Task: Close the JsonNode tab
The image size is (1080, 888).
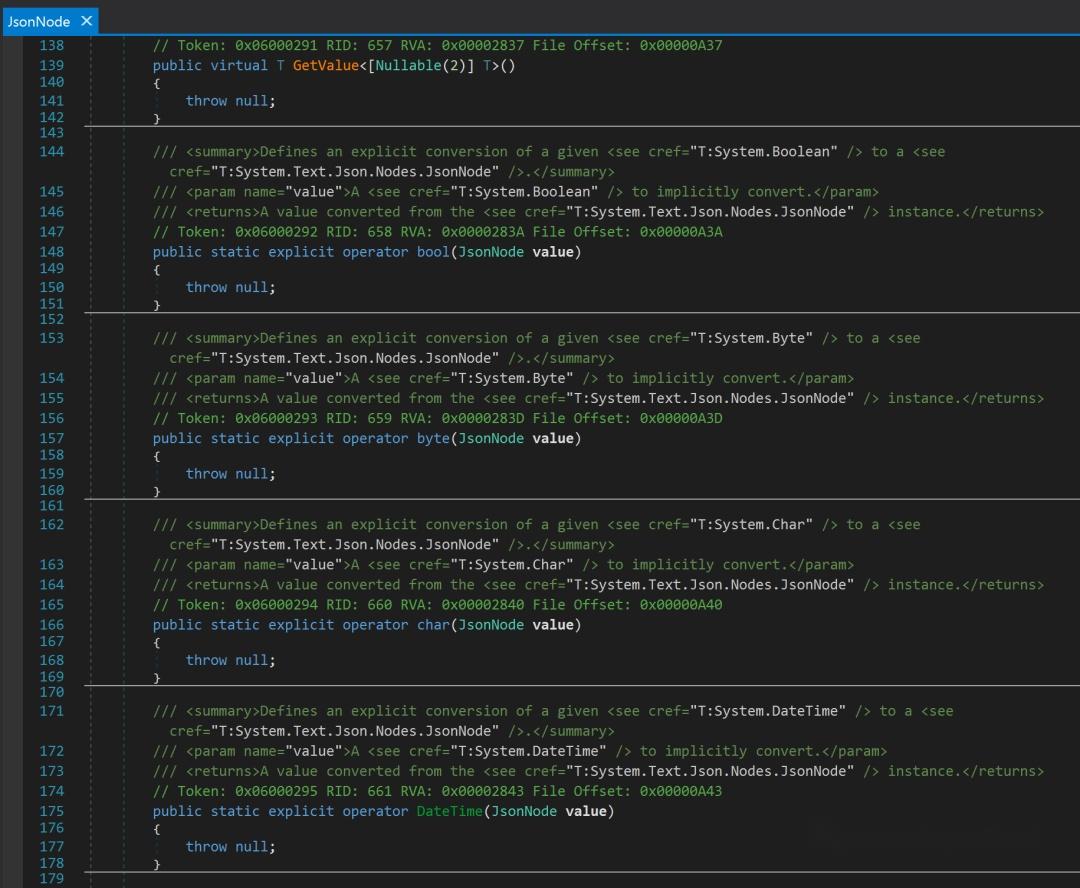Action: click(86, 20)
